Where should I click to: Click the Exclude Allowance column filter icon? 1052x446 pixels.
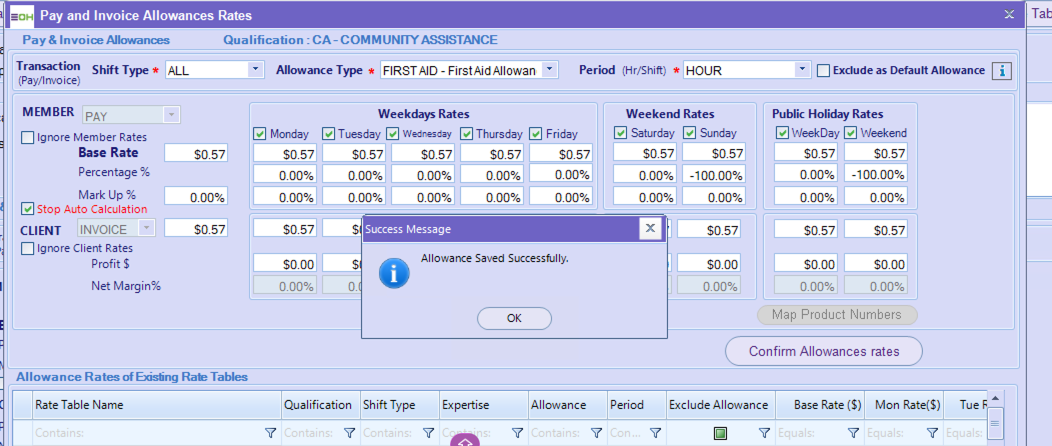(x=764, y=433)
